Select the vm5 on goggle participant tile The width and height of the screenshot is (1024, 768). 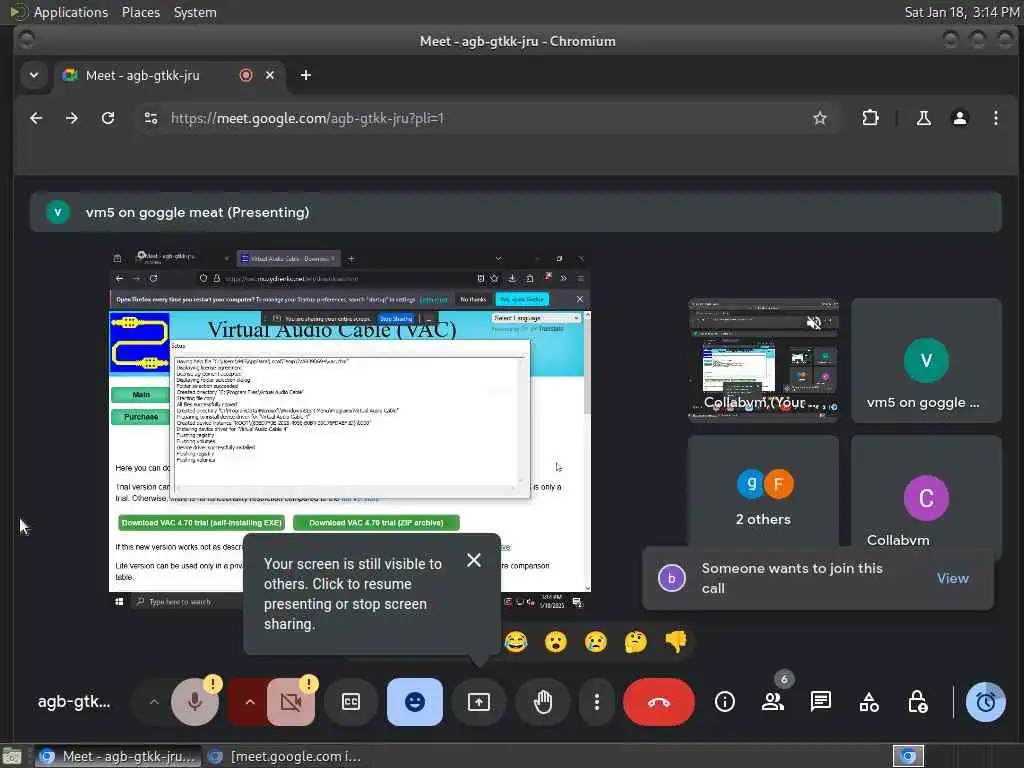pos(926,360)
